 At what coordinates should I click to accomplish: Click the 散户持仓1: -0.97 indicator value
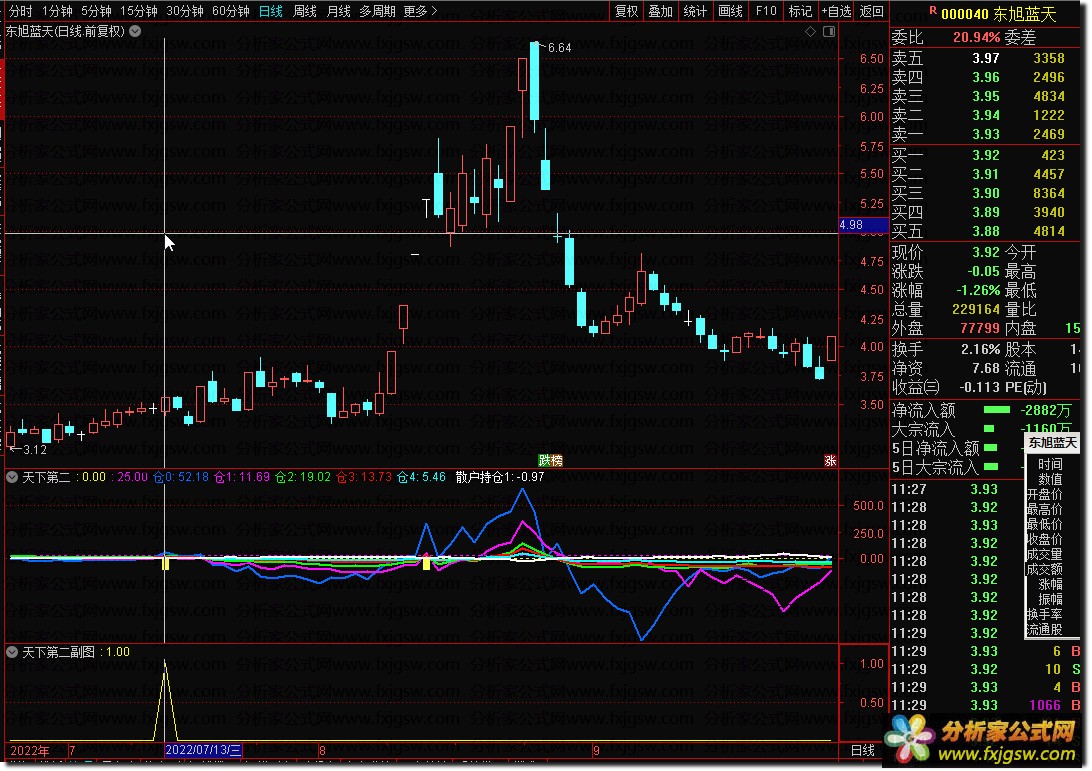[x=499, y=477]
